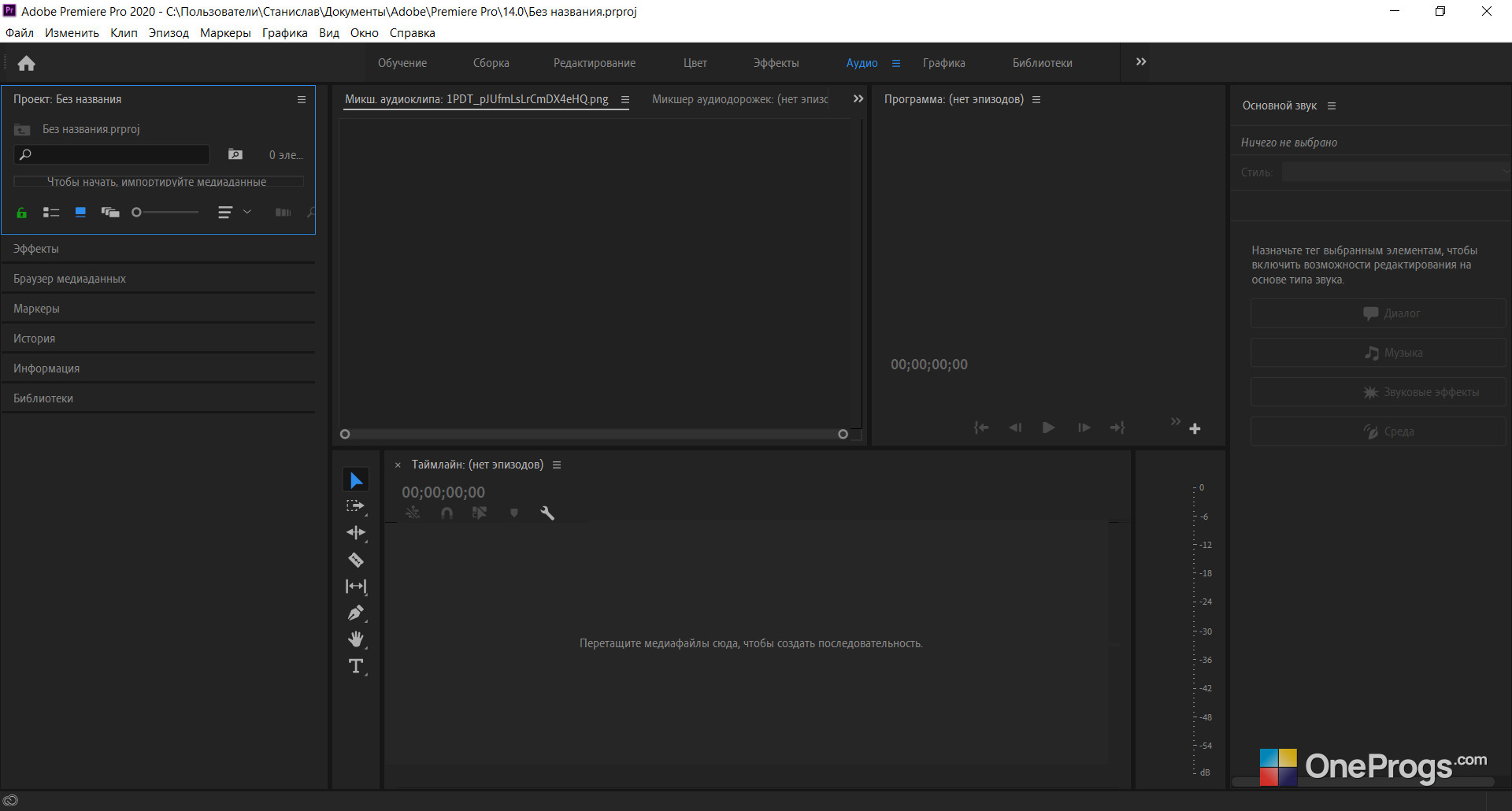Click the Среда audio type button
Viewport: 1512px width, 811px height.
tap(1378, 431)
